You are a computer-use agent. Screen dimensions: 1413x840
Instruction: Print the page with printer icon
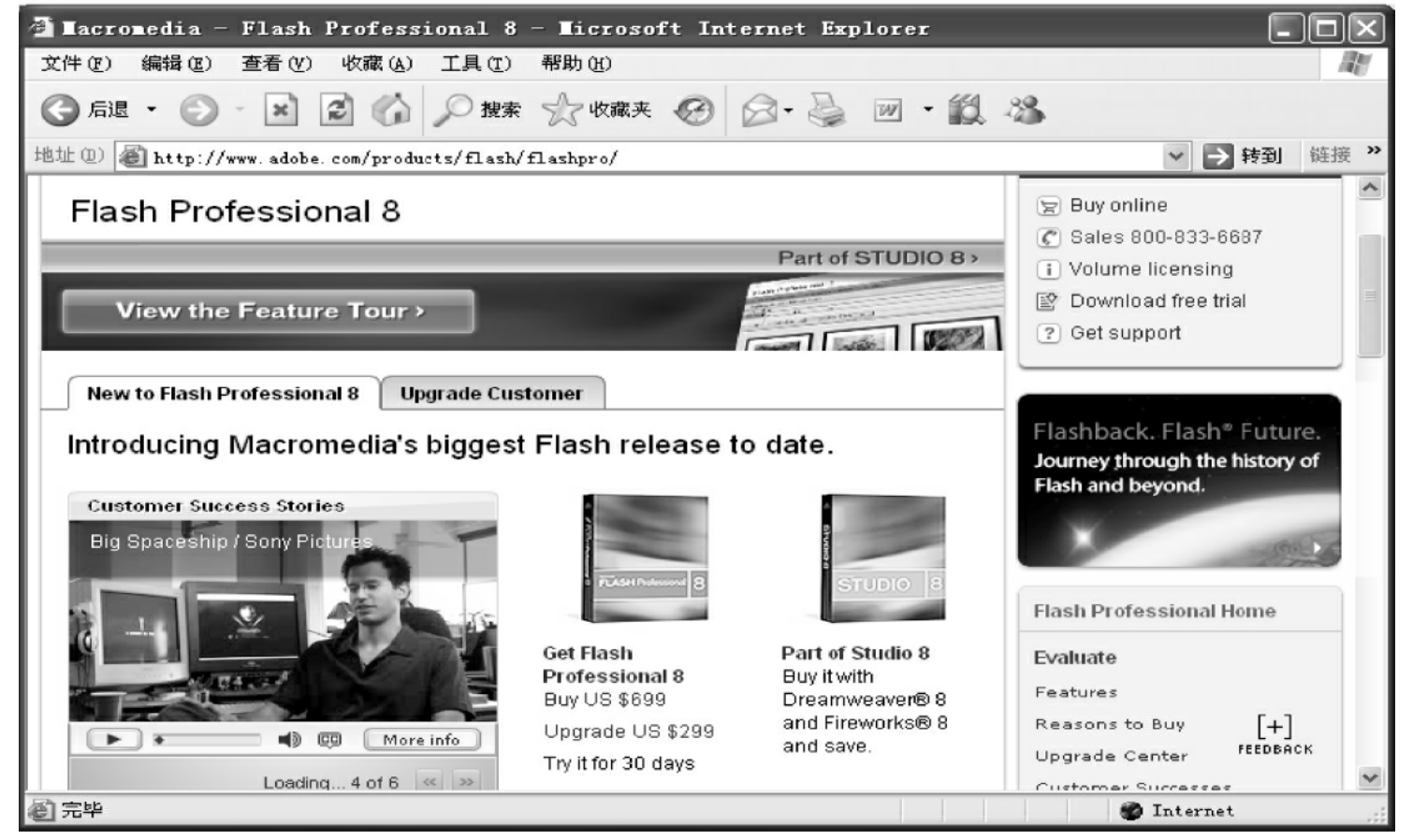827,110
